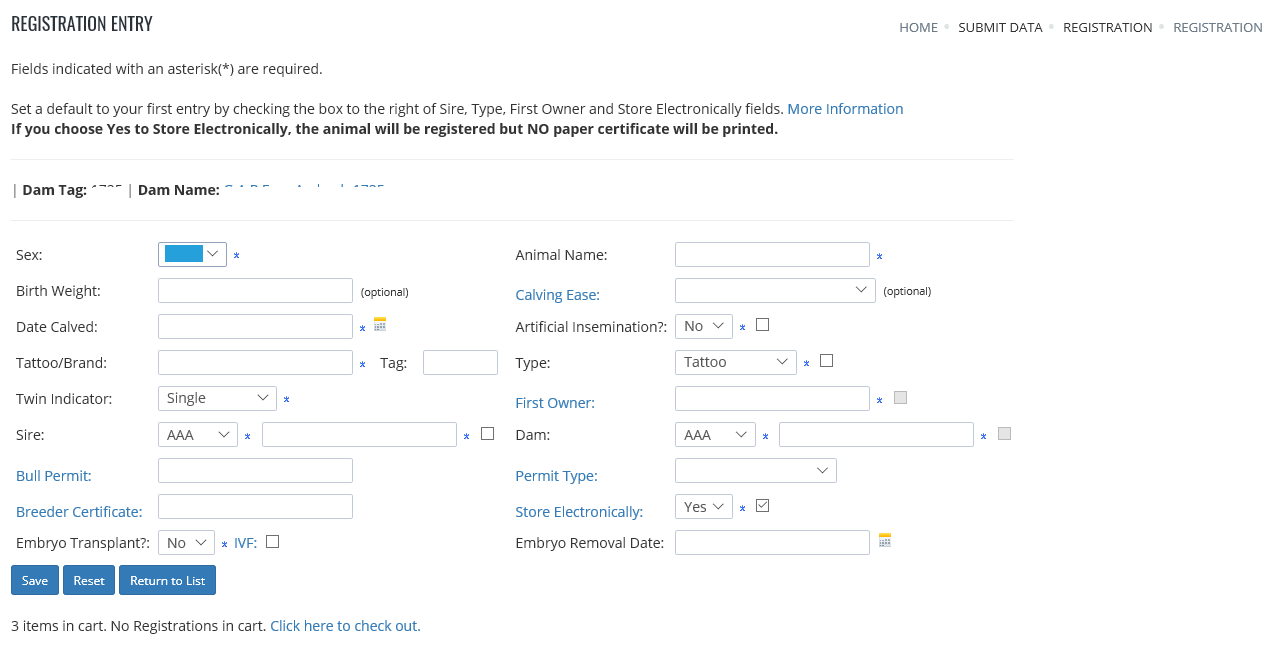Open the Dam association AAA dropdown
The height and width of the screenshot is (649, 1276).
pos(715,435)
